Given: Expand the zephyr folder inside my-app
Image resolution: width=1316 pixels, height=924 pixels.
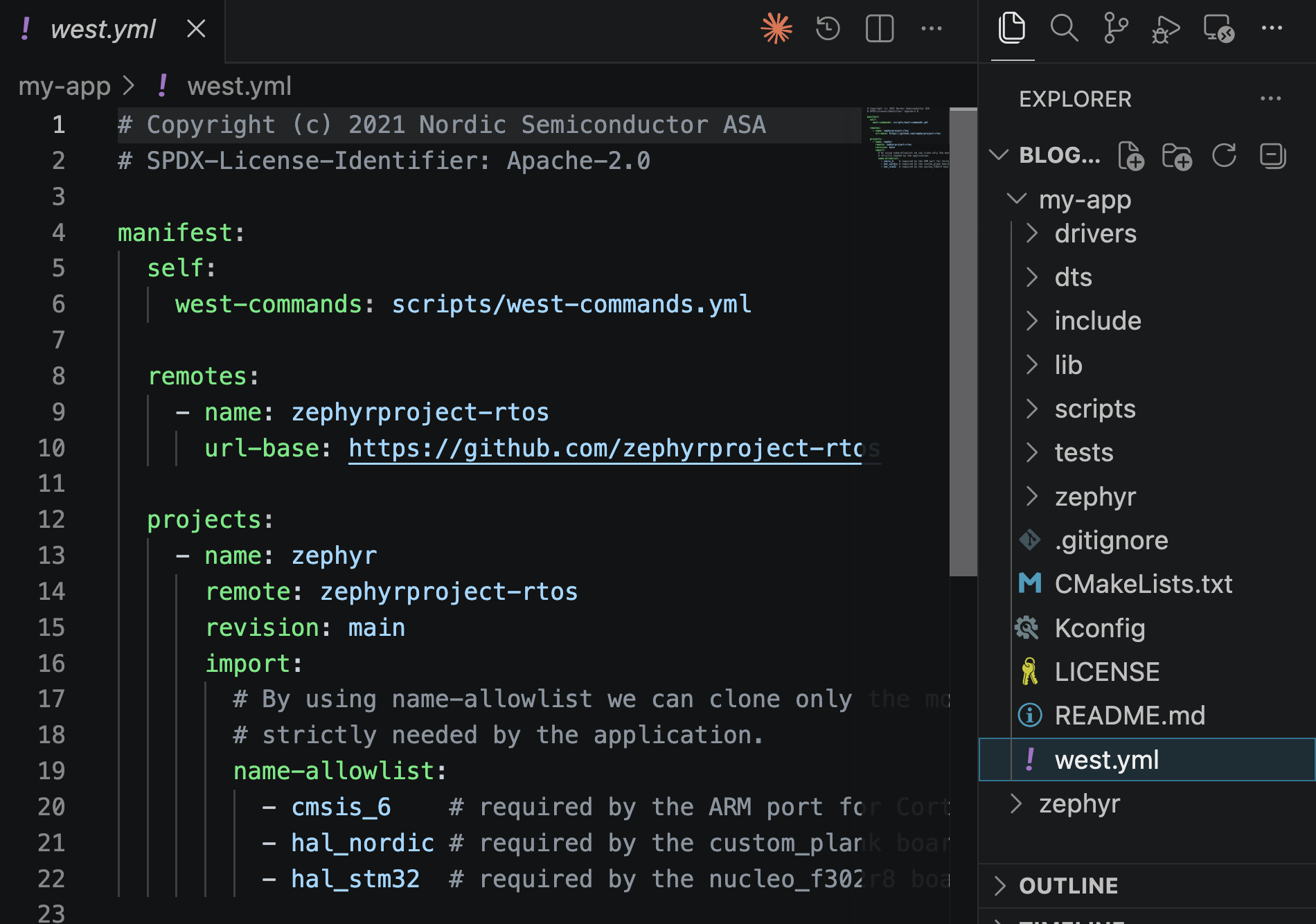Looking at the screenshot, I should 1031,496.
